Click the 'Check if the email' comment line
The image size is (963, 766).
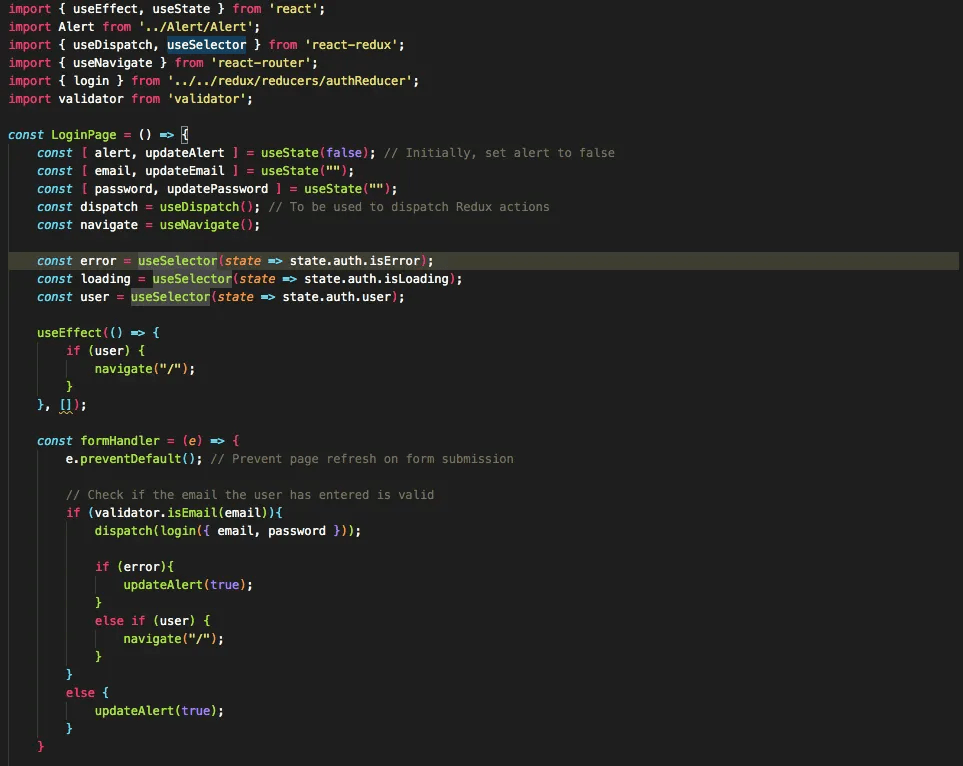(250, 494)
